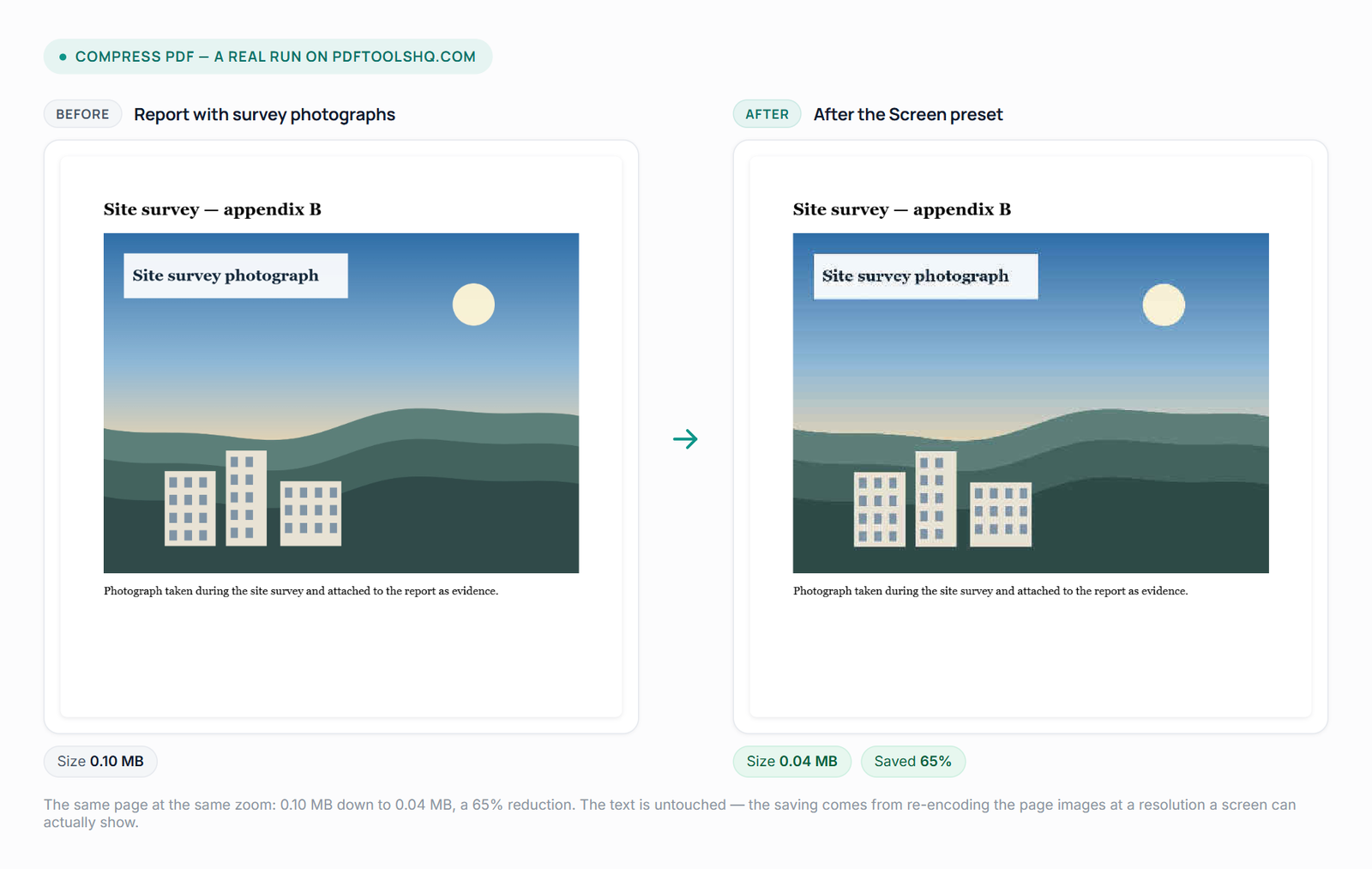Click the photograph caption under the Before image
Viewport: 1372px width, 869px height.
(x=301, y=591)
